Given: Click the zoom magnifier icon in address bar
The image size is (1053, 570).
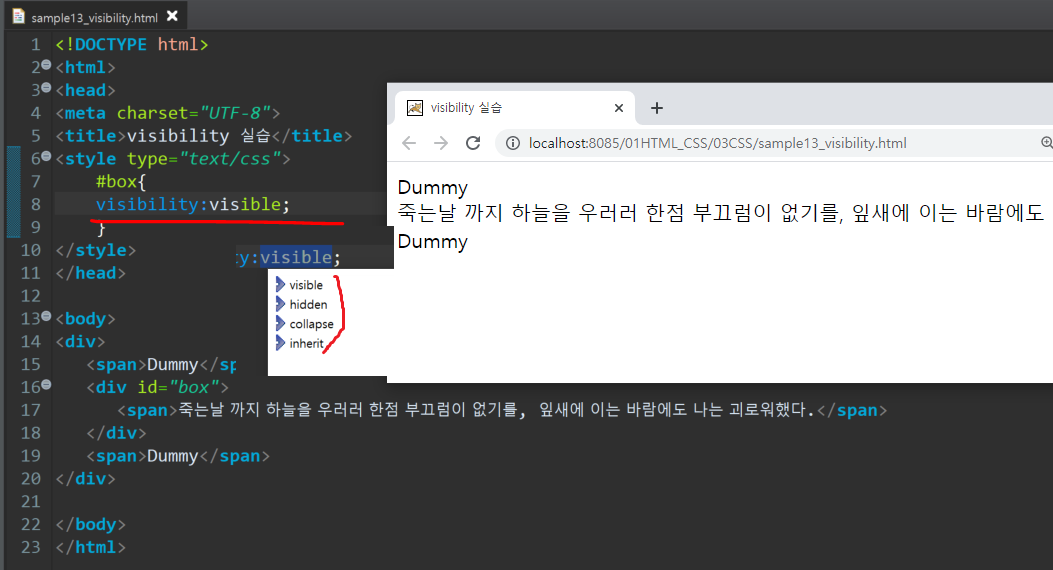Looking at the screenshot, I should (1046, 142).
